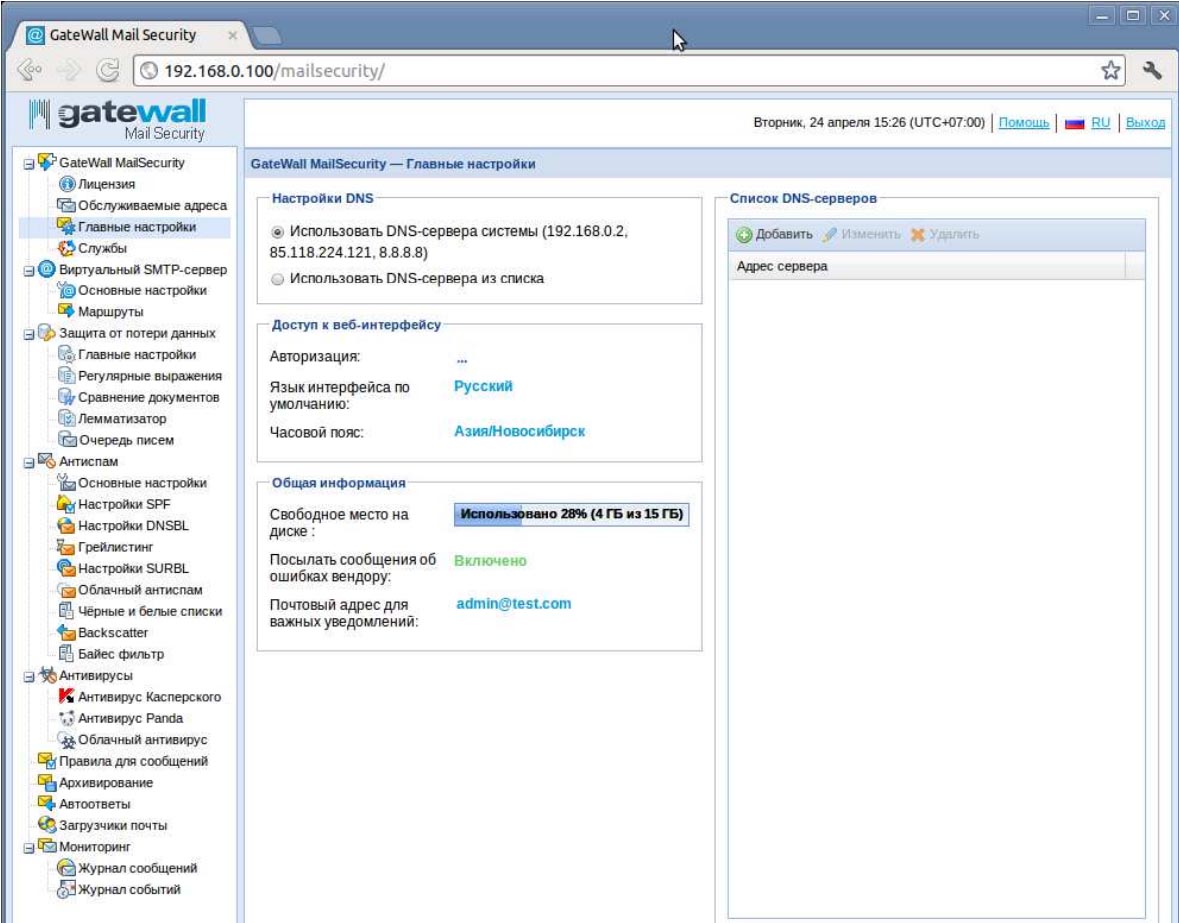Click the Russian flag language icon

(x=1074, y=123)
